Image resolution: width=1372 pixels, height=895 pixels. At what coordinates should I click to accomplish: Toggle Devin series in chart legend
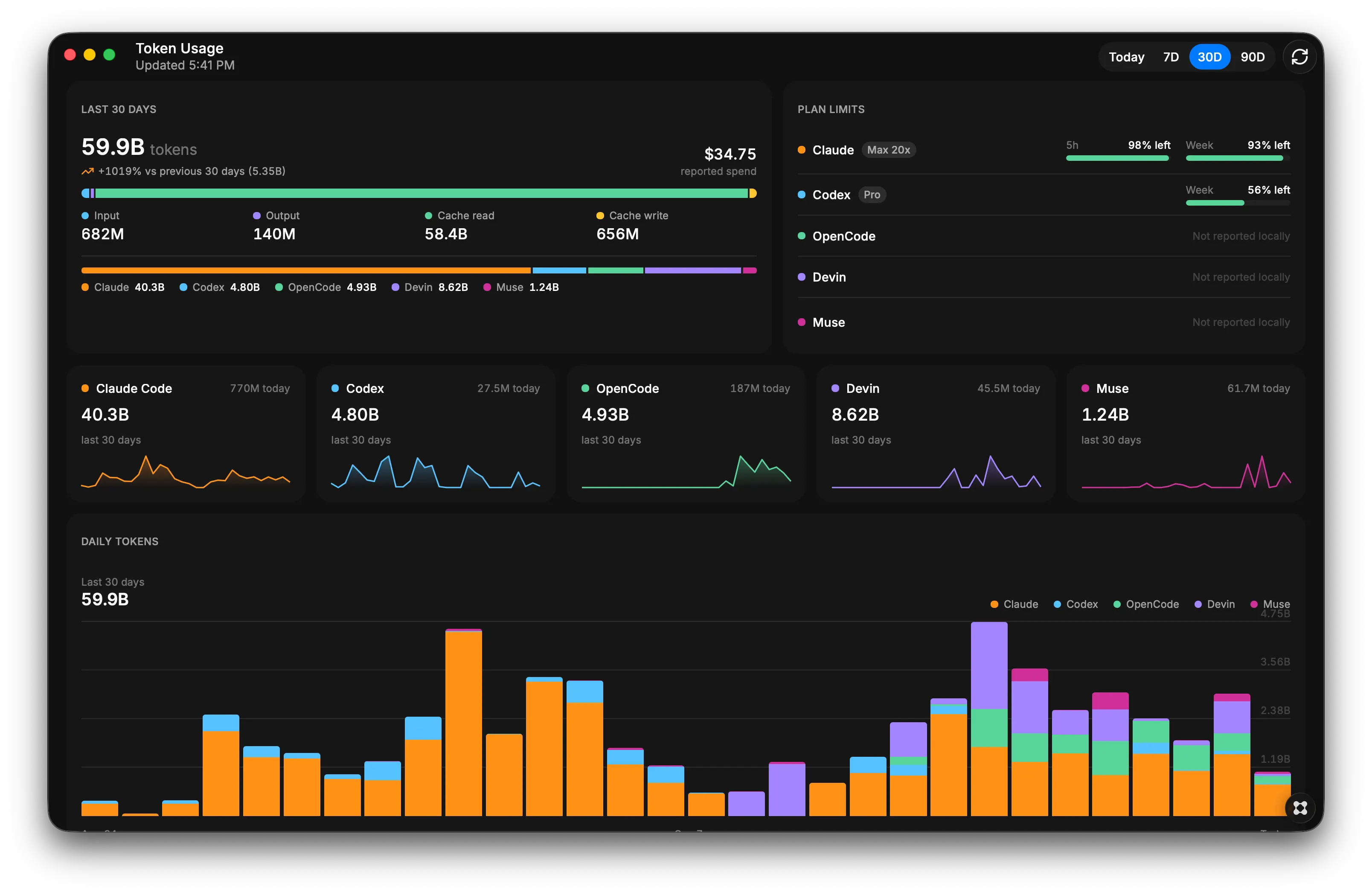(1214, 604)
